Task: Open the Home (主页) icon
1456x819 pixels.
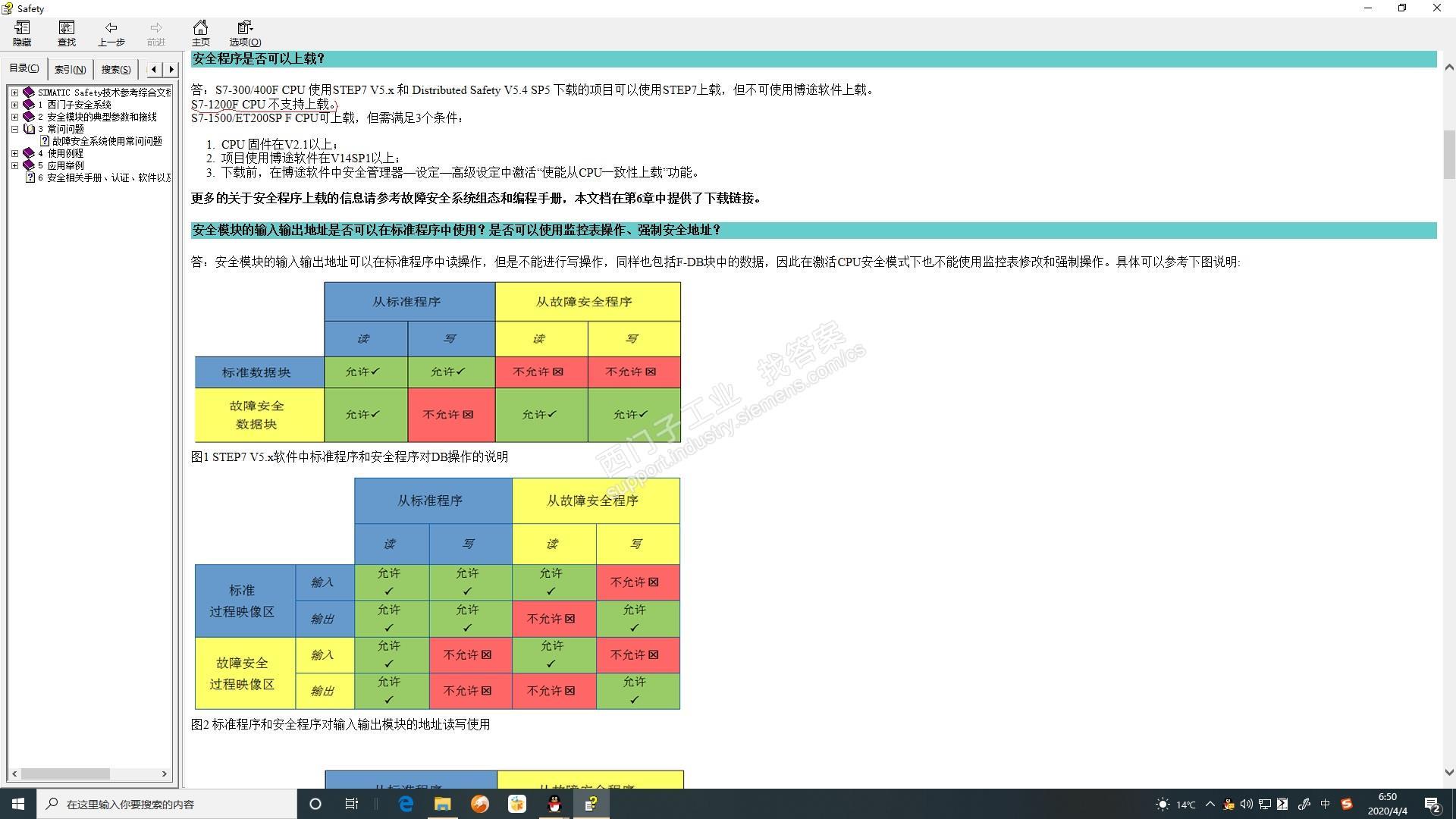Action: pyautogui.click(x=200, y=33)
